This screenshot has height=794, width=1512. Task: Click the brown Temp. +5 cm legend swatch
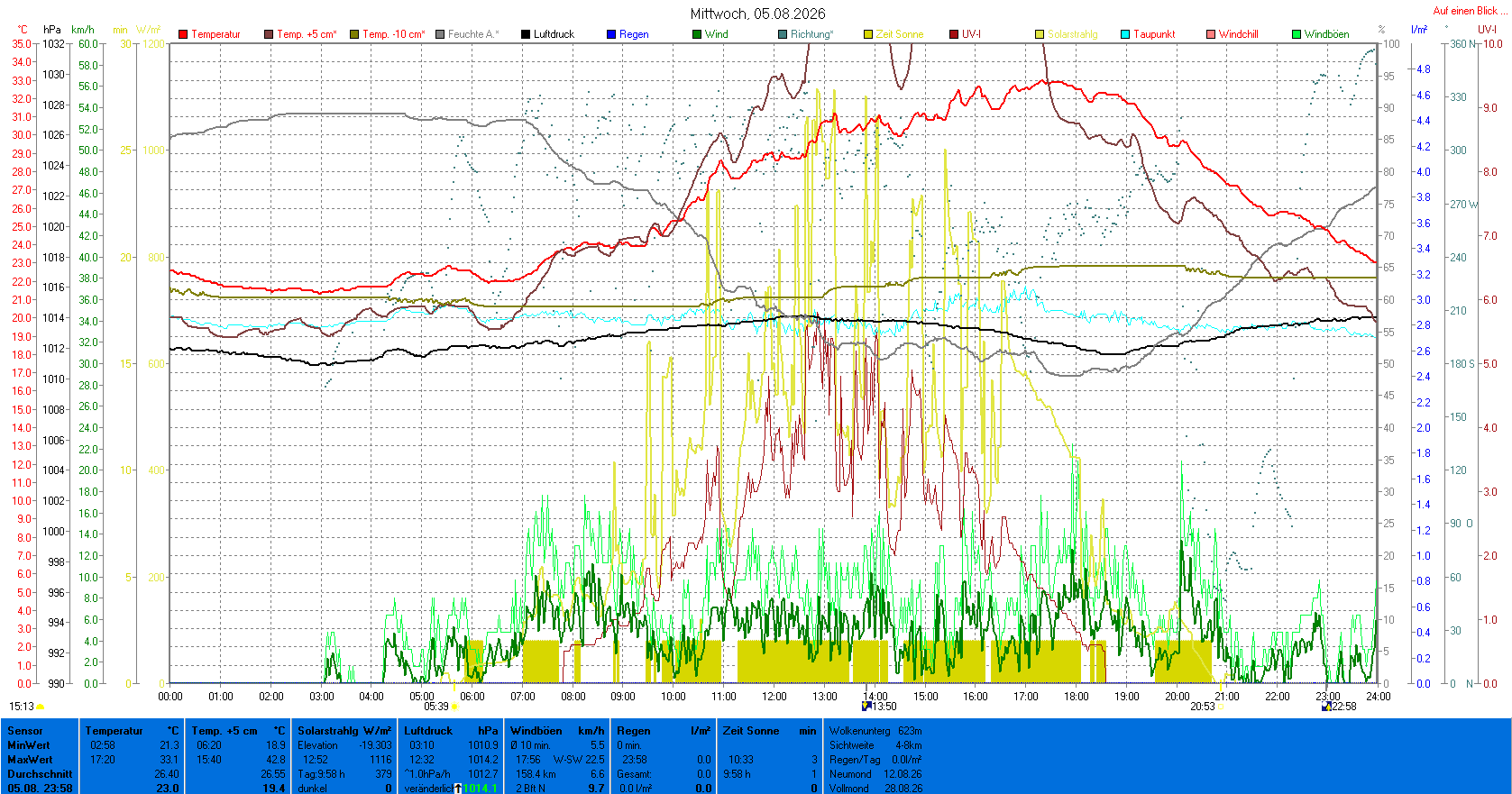[269, 34]
